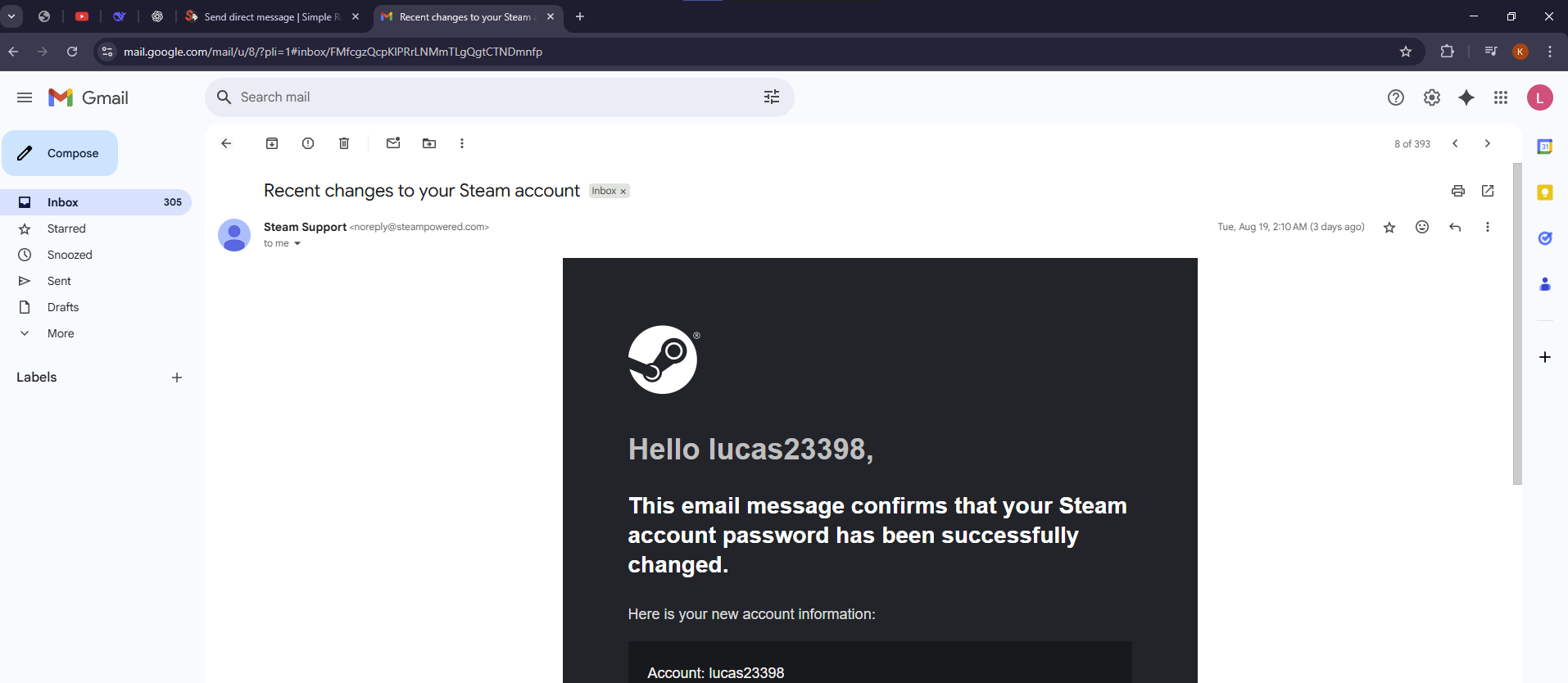Open Gemini sparkle assistant icon

point(1466,97)
